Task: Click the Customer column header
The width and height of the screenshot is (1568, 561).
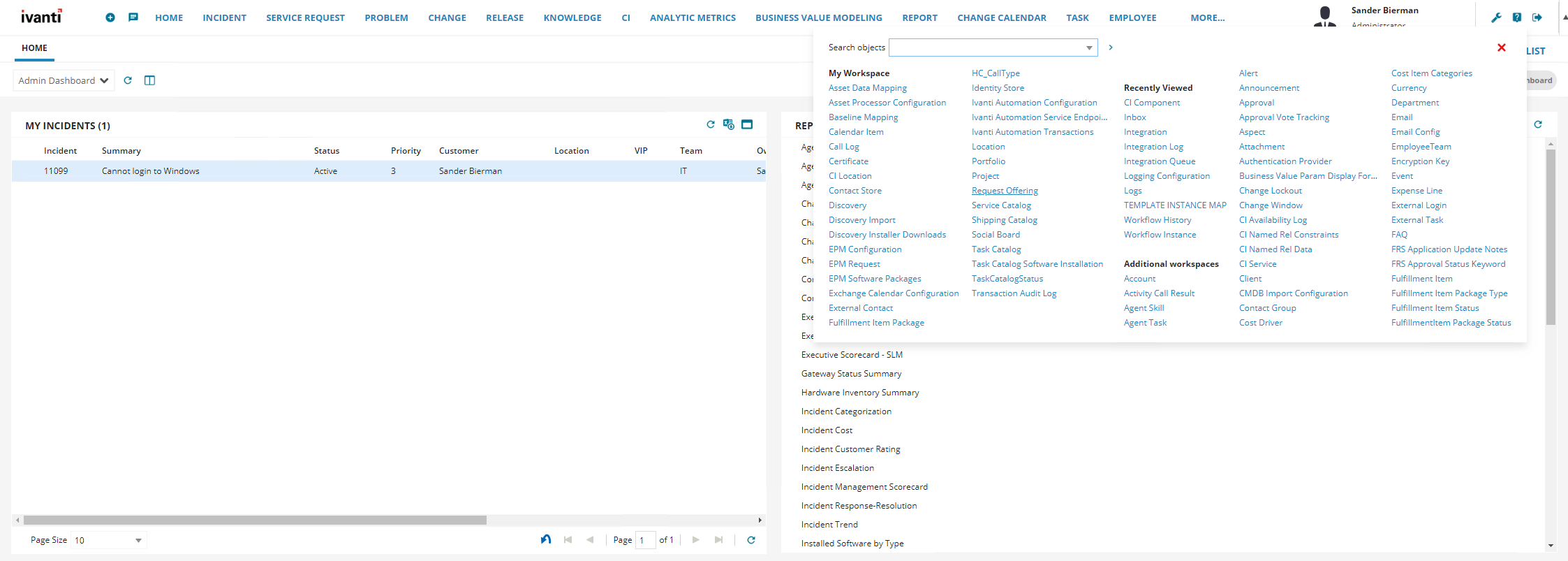Action: tap(459, 151)
